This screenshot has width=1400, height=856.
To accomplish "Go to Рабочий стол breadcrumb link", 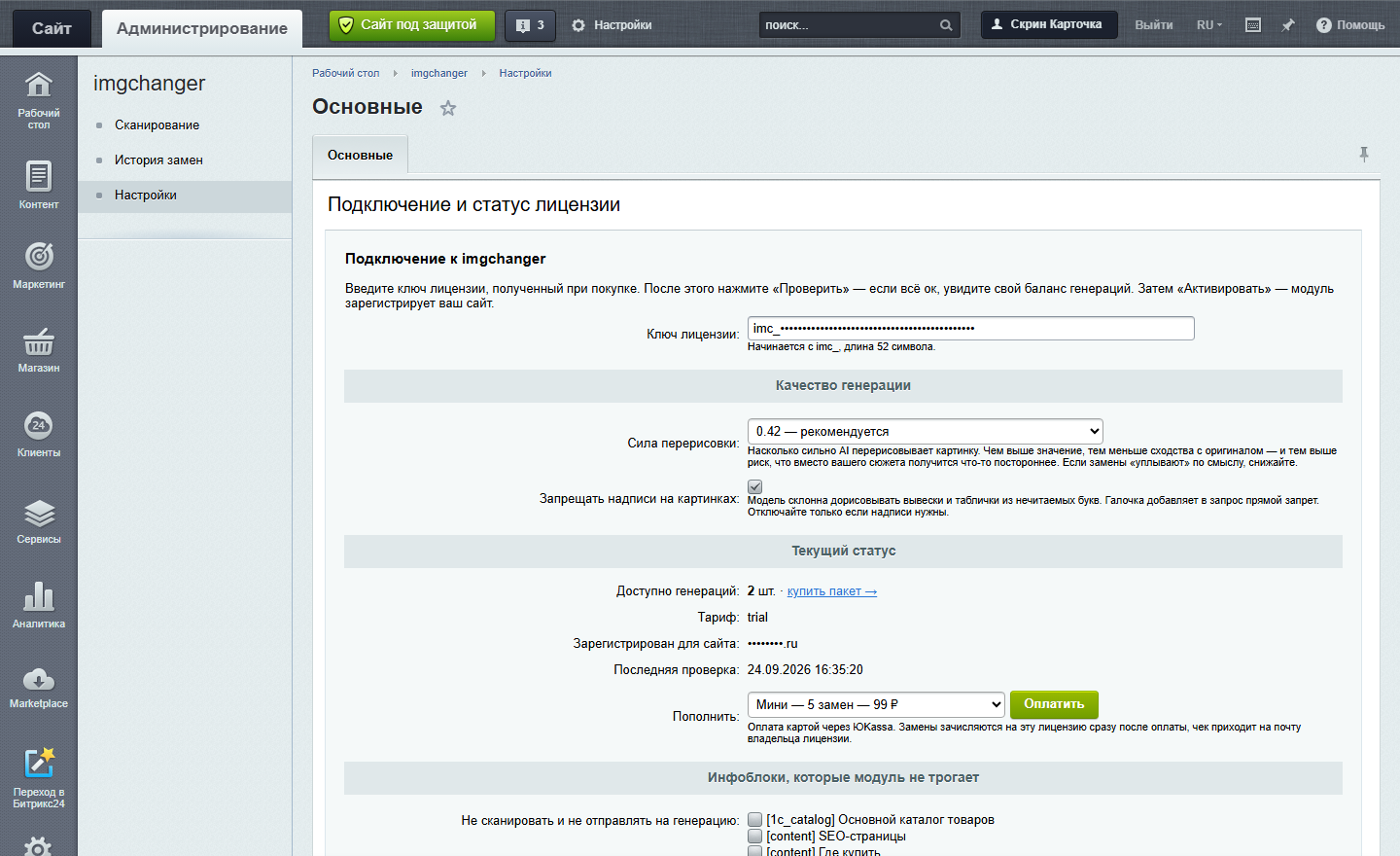I will point(346,73).
